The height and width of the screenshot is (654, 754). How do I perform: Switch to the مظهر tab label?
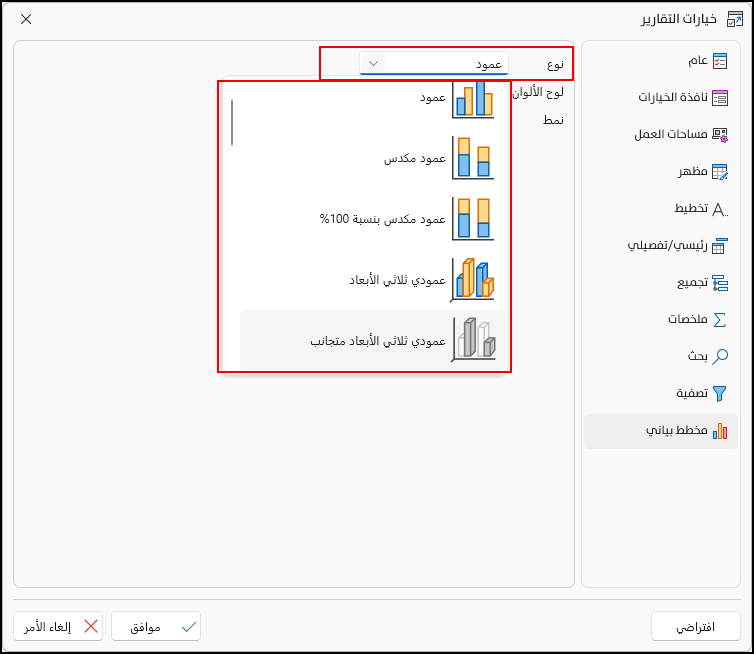[x=693, y=171]
